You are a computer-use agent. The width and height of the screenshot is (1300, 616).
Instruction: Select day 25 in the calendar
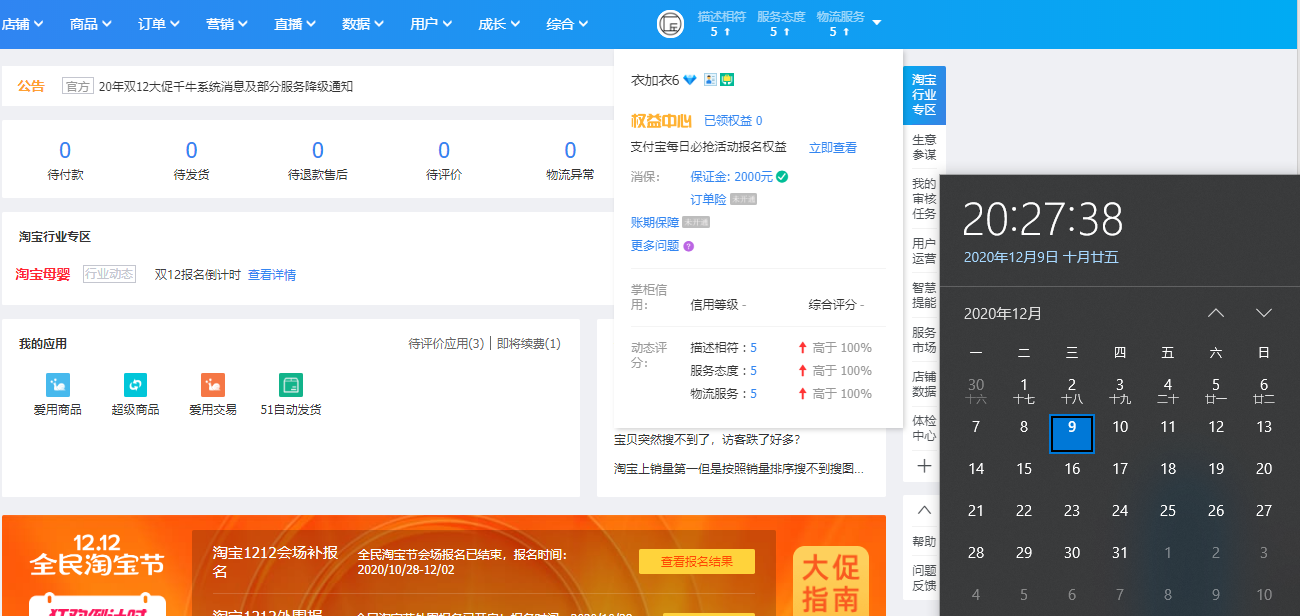(1168, 511)
